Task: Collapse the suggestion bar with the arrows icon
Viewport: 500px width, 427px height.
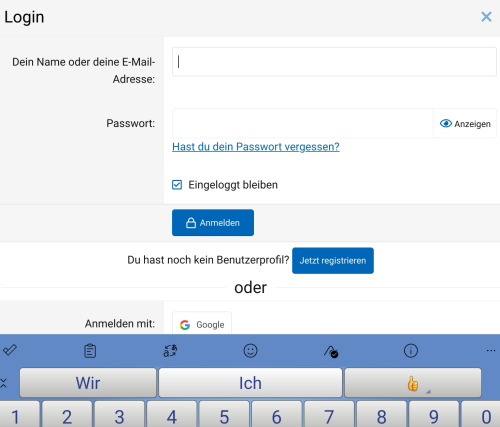Action: click(x=4, y=383)
